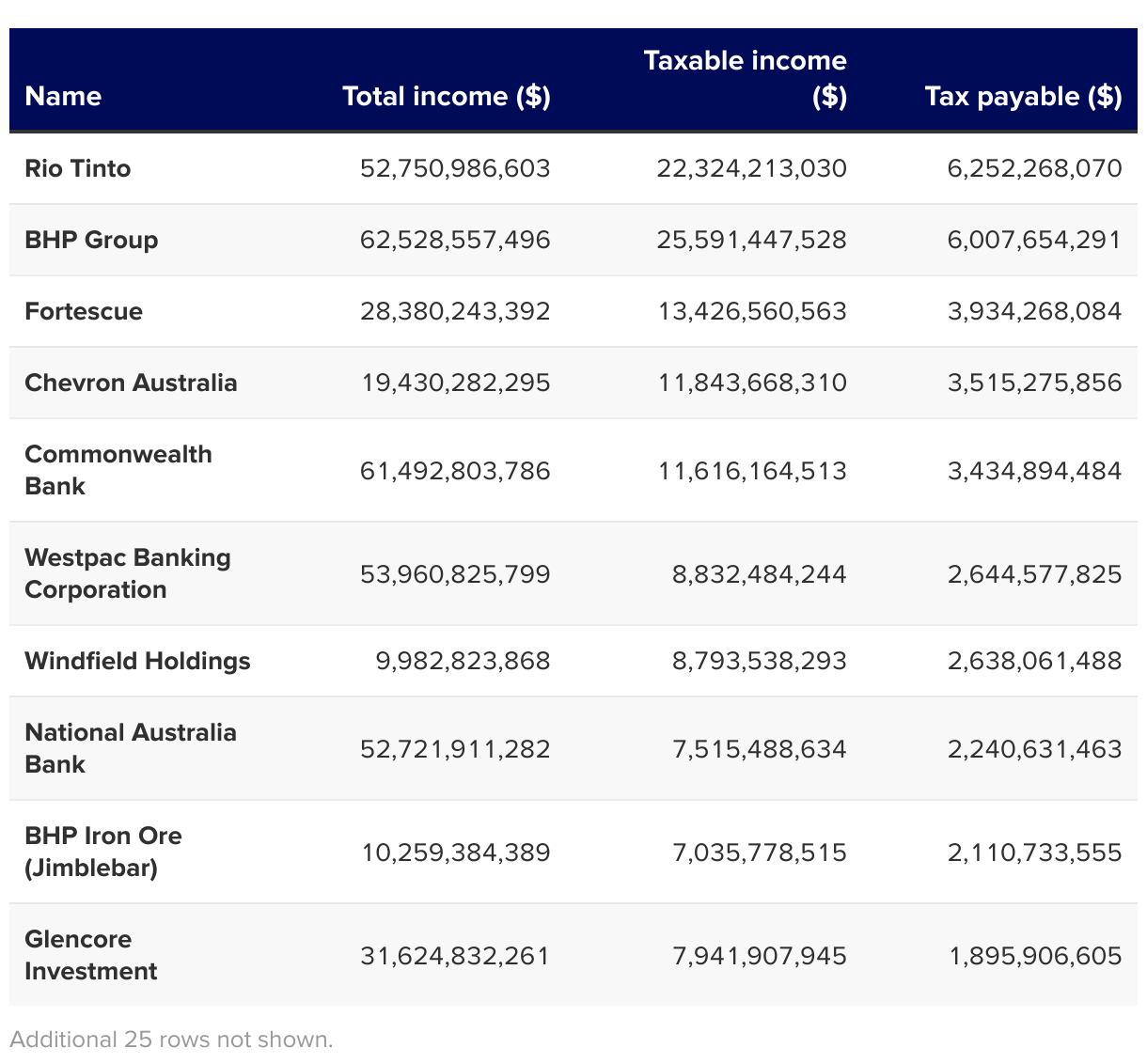Click the Name column header

tap(63, 96)
